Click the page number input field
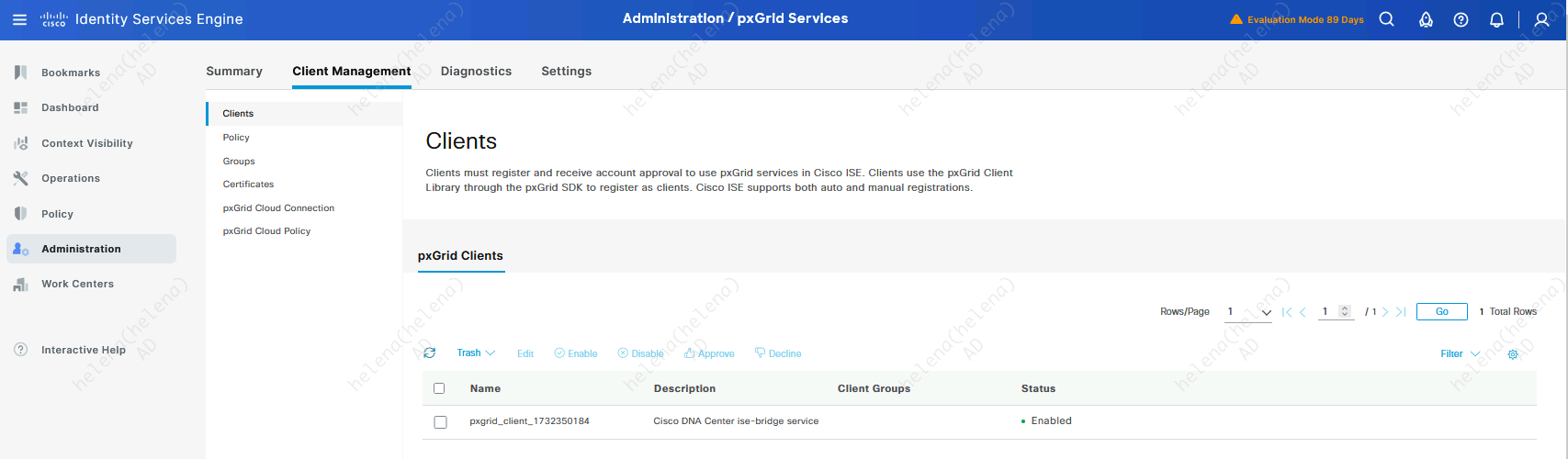This screenshot has width=1568, height=459. [1327, 312]
